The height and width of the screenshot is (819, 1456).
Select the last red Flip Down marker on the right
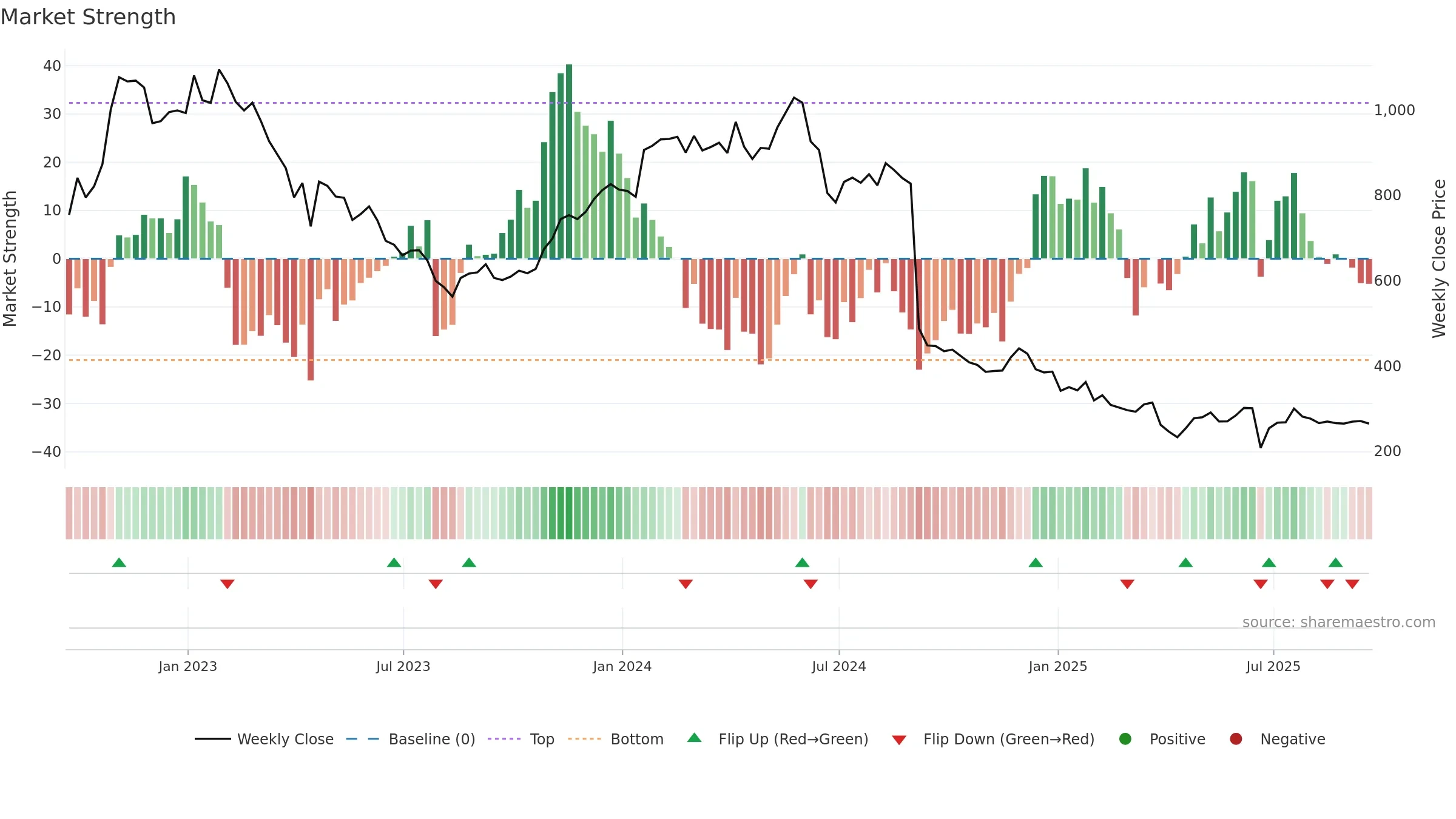tap(1352, 584)
